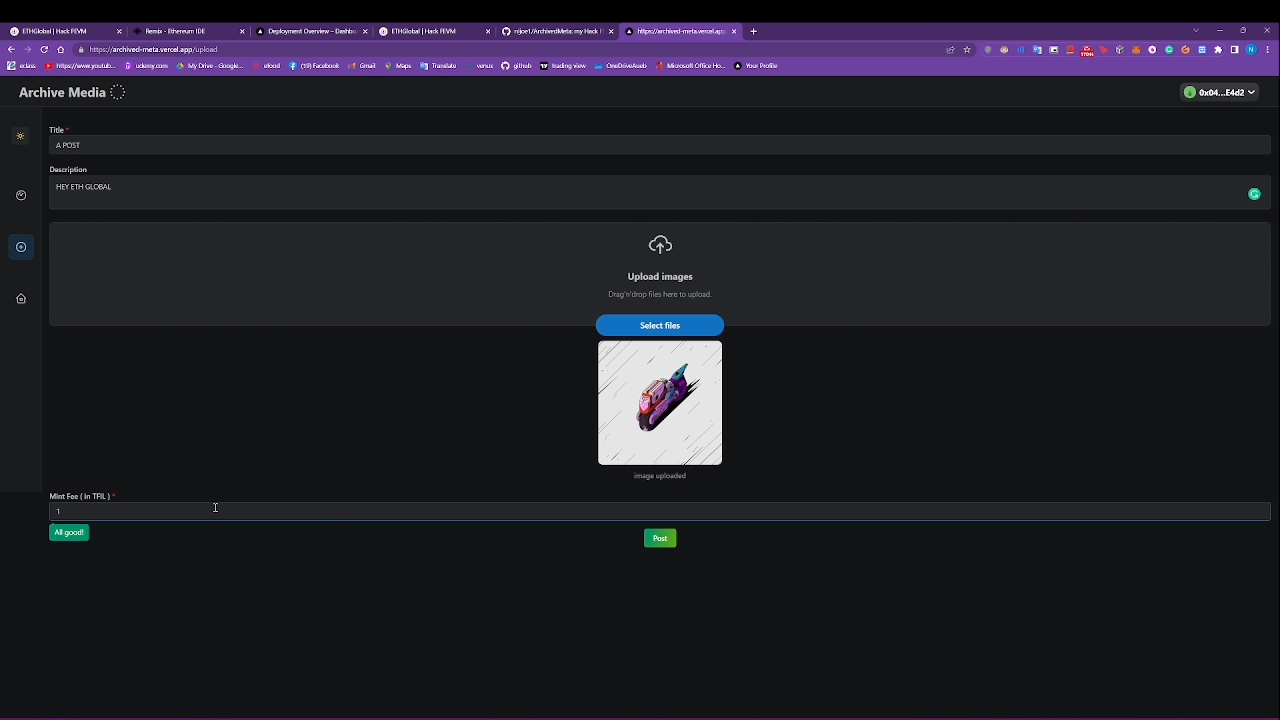Open the dashboard gauge icon in sidebar

[21, 195]
